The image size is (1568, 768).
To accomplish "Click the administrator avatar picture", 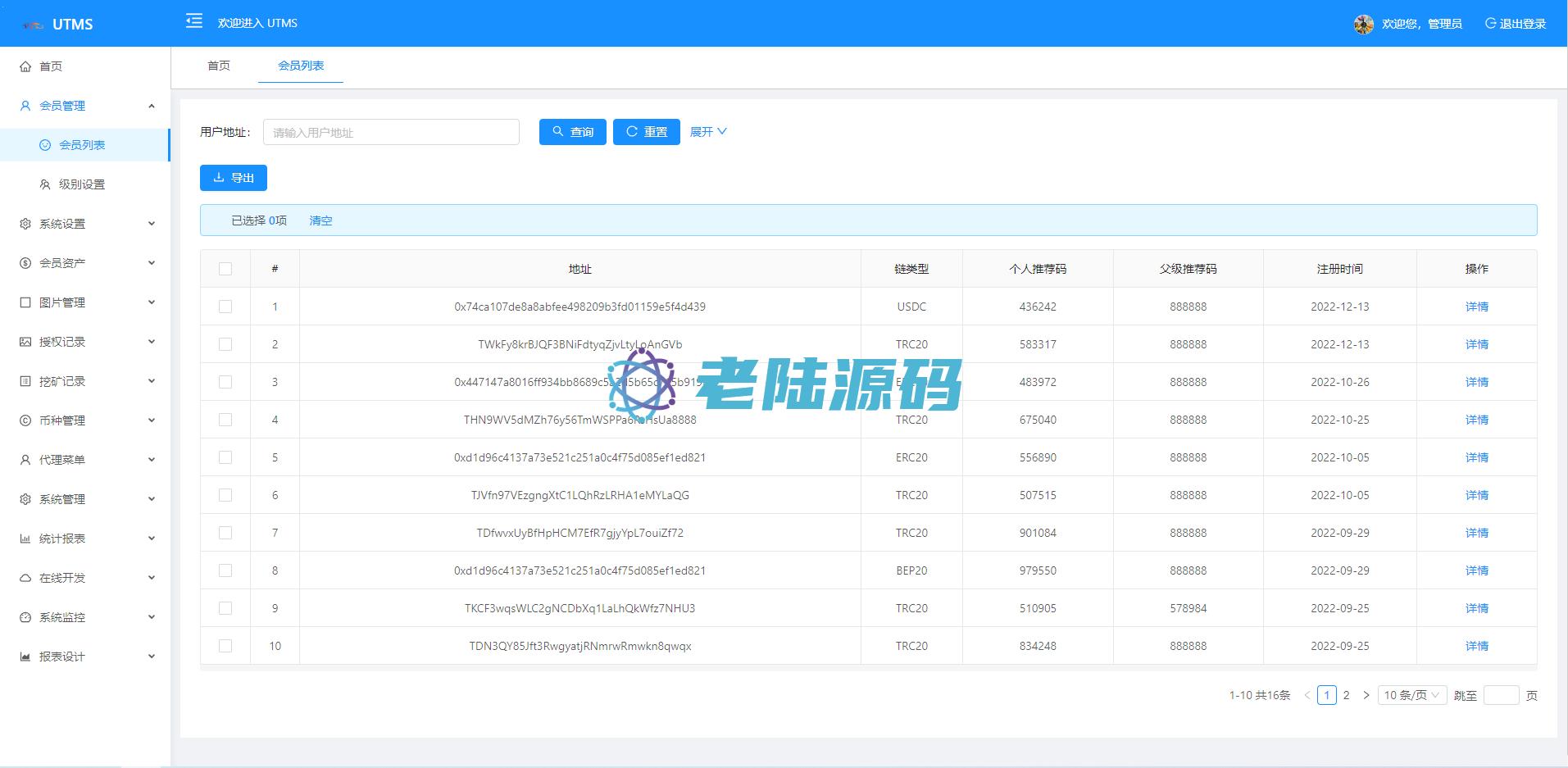I will 1363,24.
